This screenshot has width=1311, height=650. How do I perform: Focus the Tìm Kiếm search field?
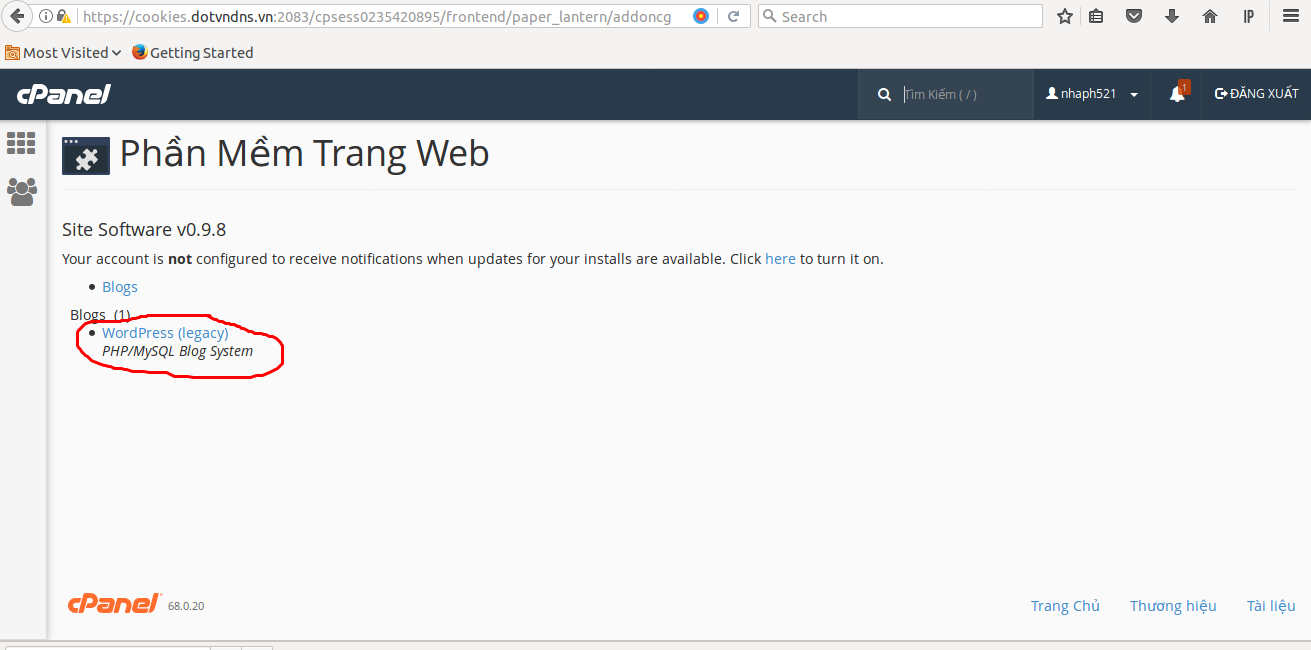964,94
